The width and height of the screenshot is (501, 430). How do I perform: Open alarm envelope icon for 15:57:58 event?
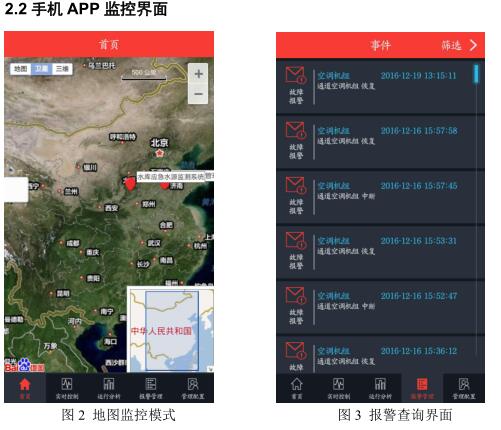click(x=296, y=130)
